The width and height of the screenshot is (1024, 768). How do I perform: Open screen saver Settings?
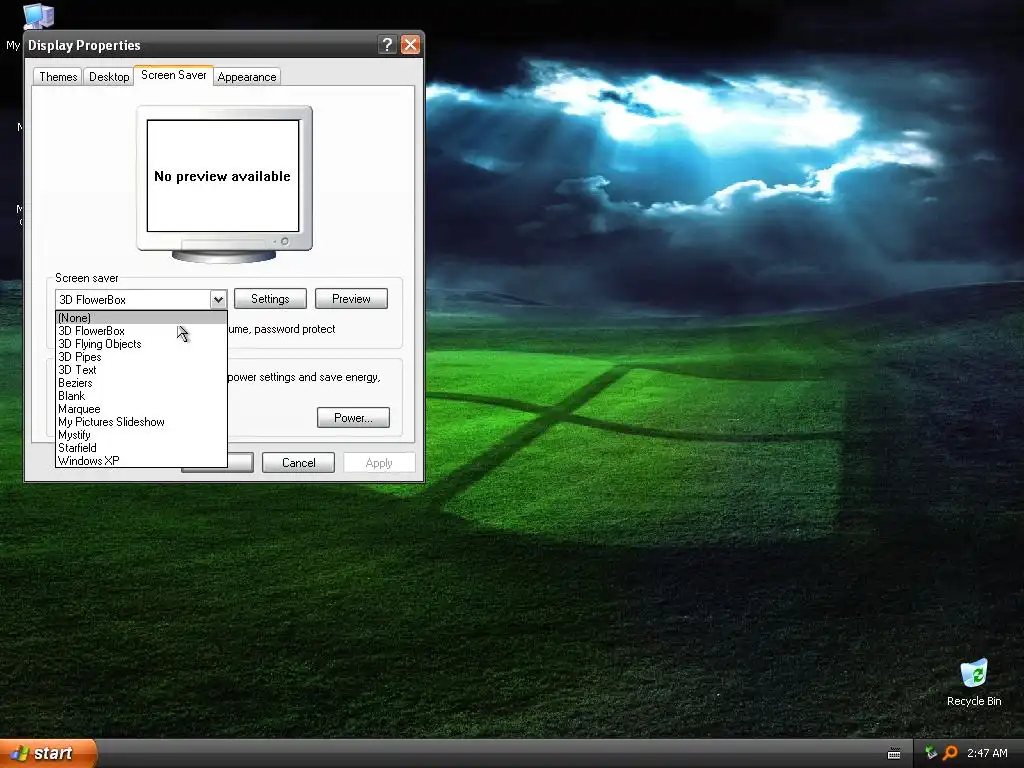(270, 299)
